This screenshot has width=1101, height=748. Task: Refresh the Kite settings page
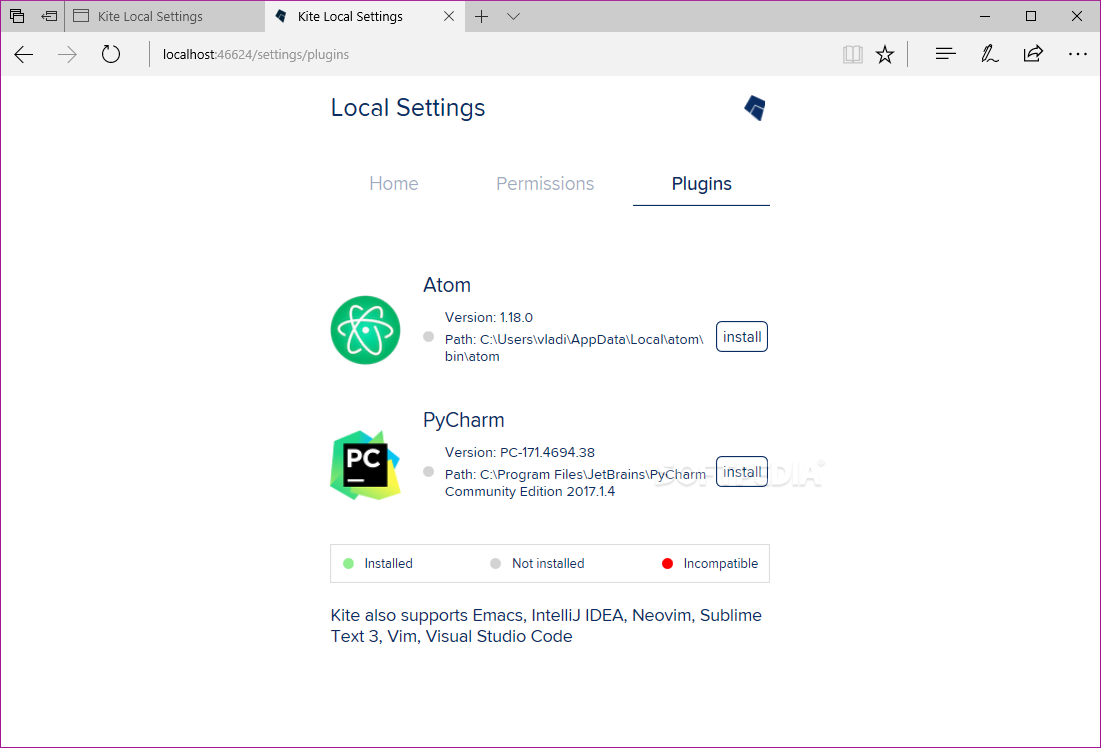[111, 54]
